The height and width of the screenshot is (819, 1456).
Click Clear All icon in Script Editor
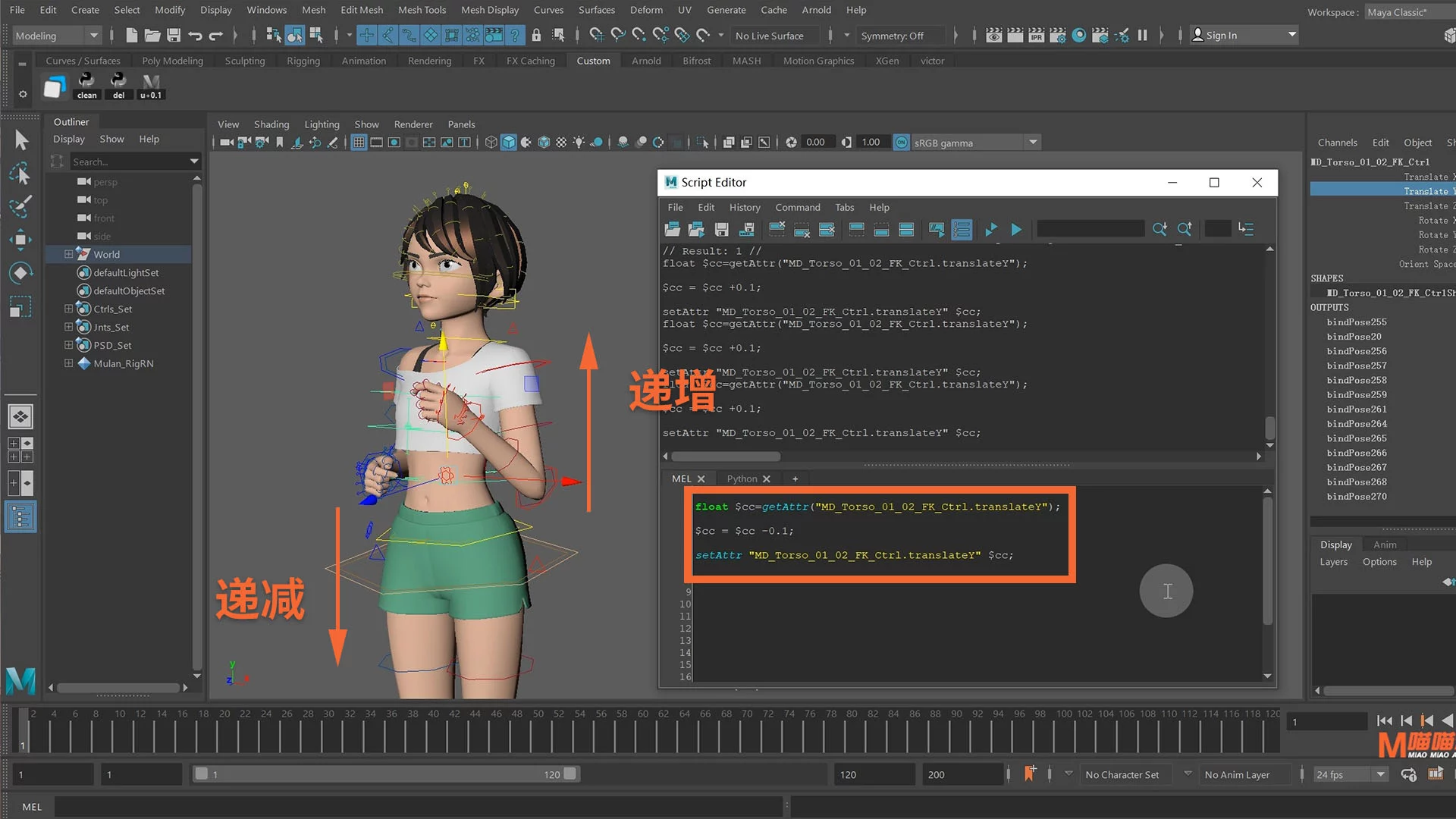tap(827, 229)
